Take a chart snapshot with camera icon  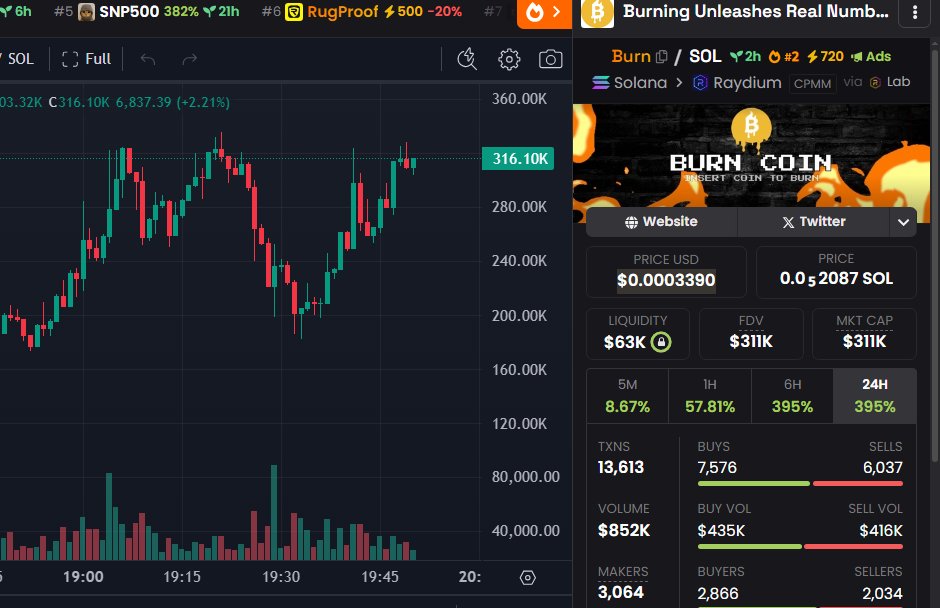(x=550, y=59)
